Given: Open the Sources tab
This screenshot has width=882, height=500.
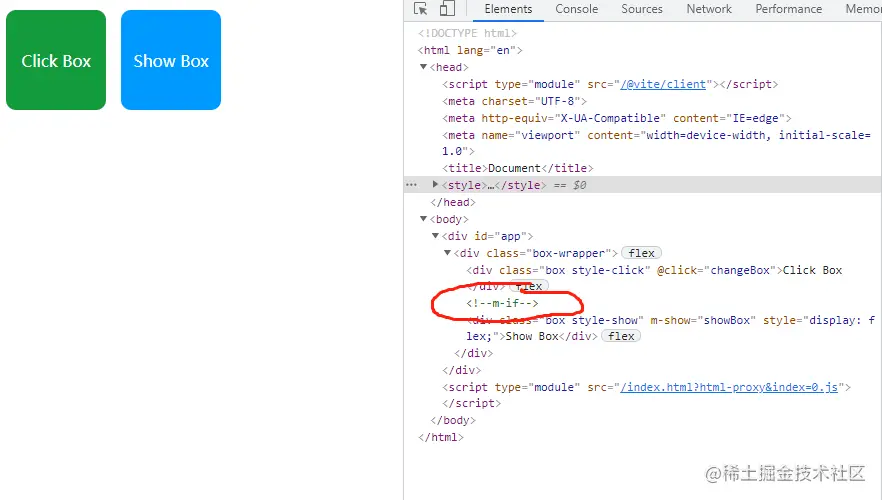Looking at the screenshot, I should point(642,9).
